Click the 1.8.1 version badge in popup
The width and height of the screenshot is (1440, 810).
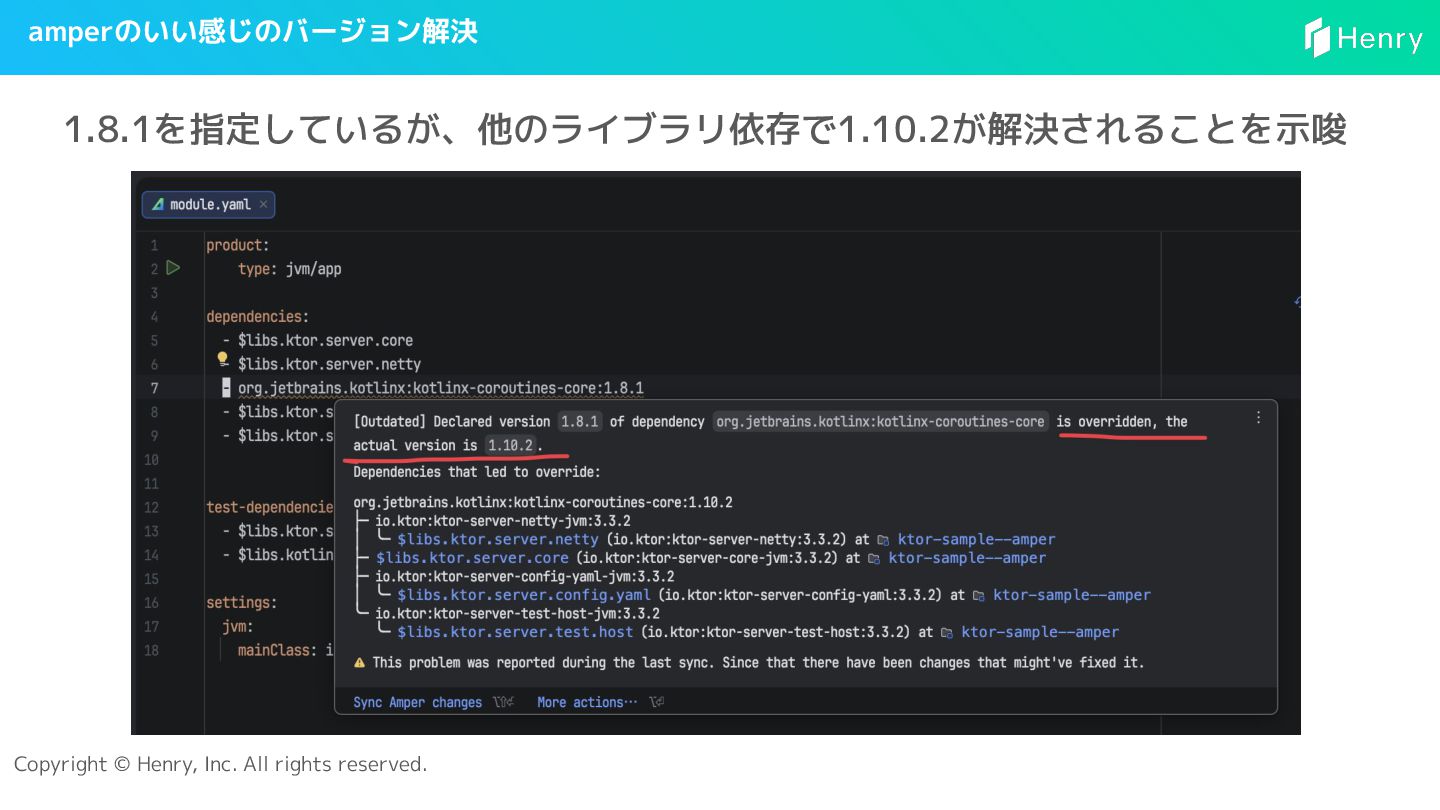[580, 422]
